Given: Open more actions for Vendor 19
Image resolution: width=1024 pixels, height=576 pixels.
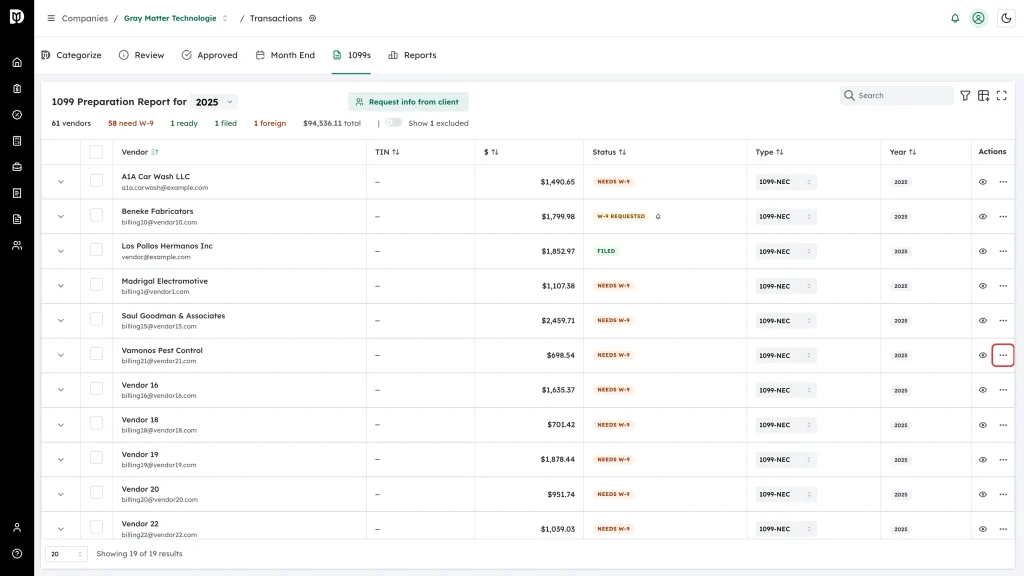Looking at the screenshot, I should click(x=1003, y=460).
